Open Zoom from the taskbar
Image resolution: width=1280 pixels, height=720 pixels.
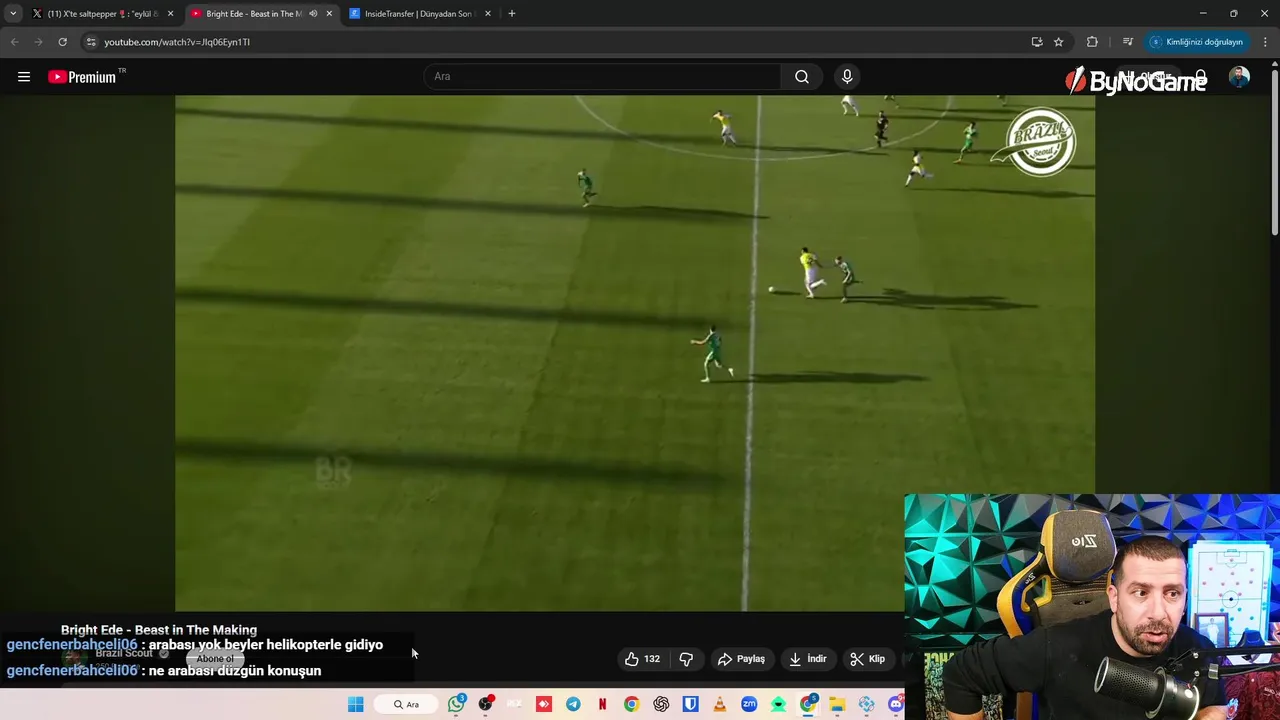click(x=749, y=704)
